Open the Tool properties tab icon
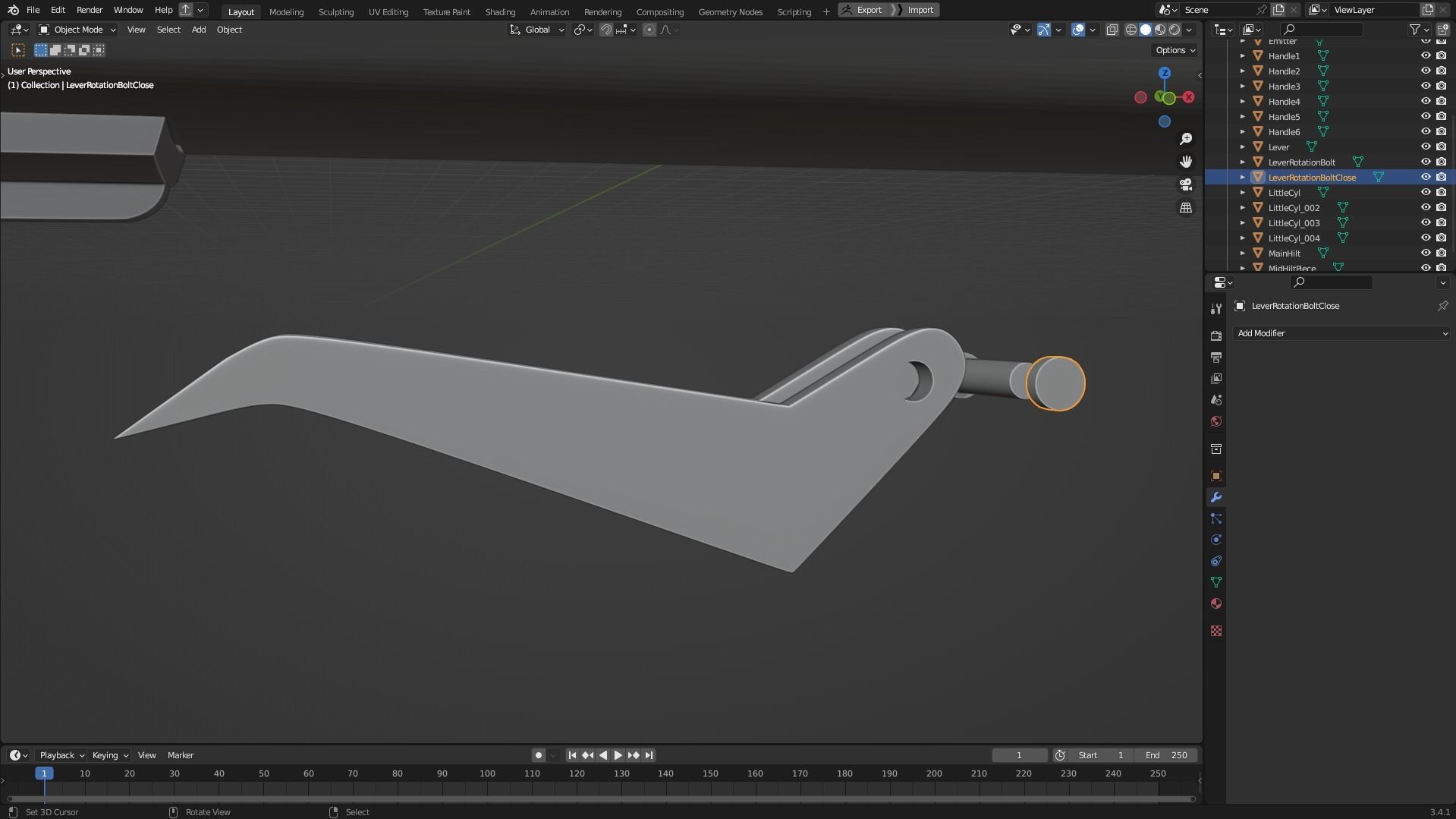1456x819 pixels. (x=1216, y=309)
